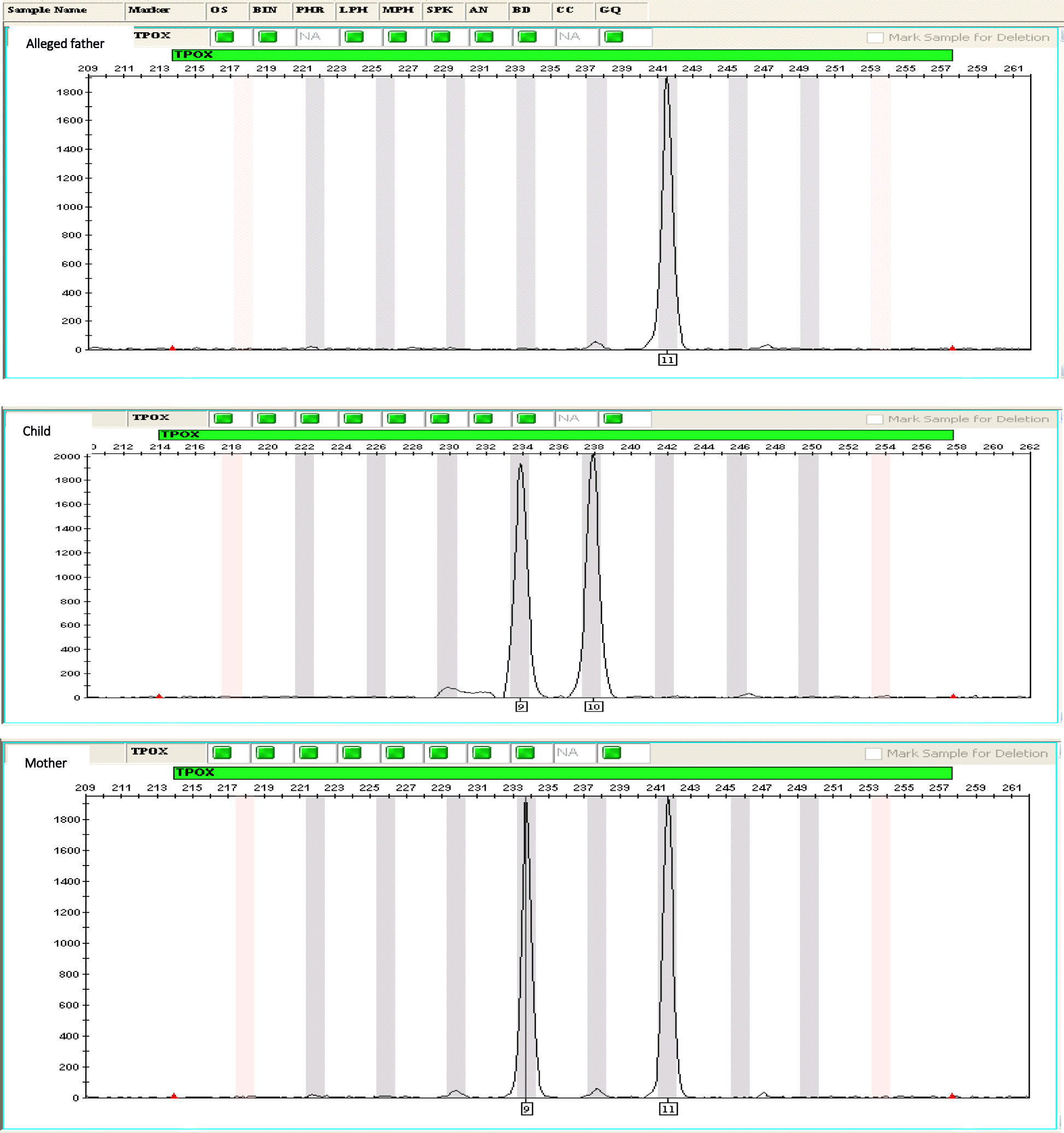Click the AN column header

click(x=487, y=10)
